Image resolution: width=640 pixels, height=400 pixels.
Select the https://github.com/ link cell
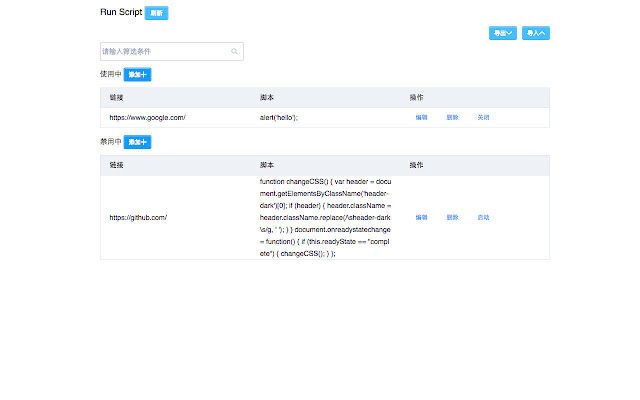(x=138, y=218)
